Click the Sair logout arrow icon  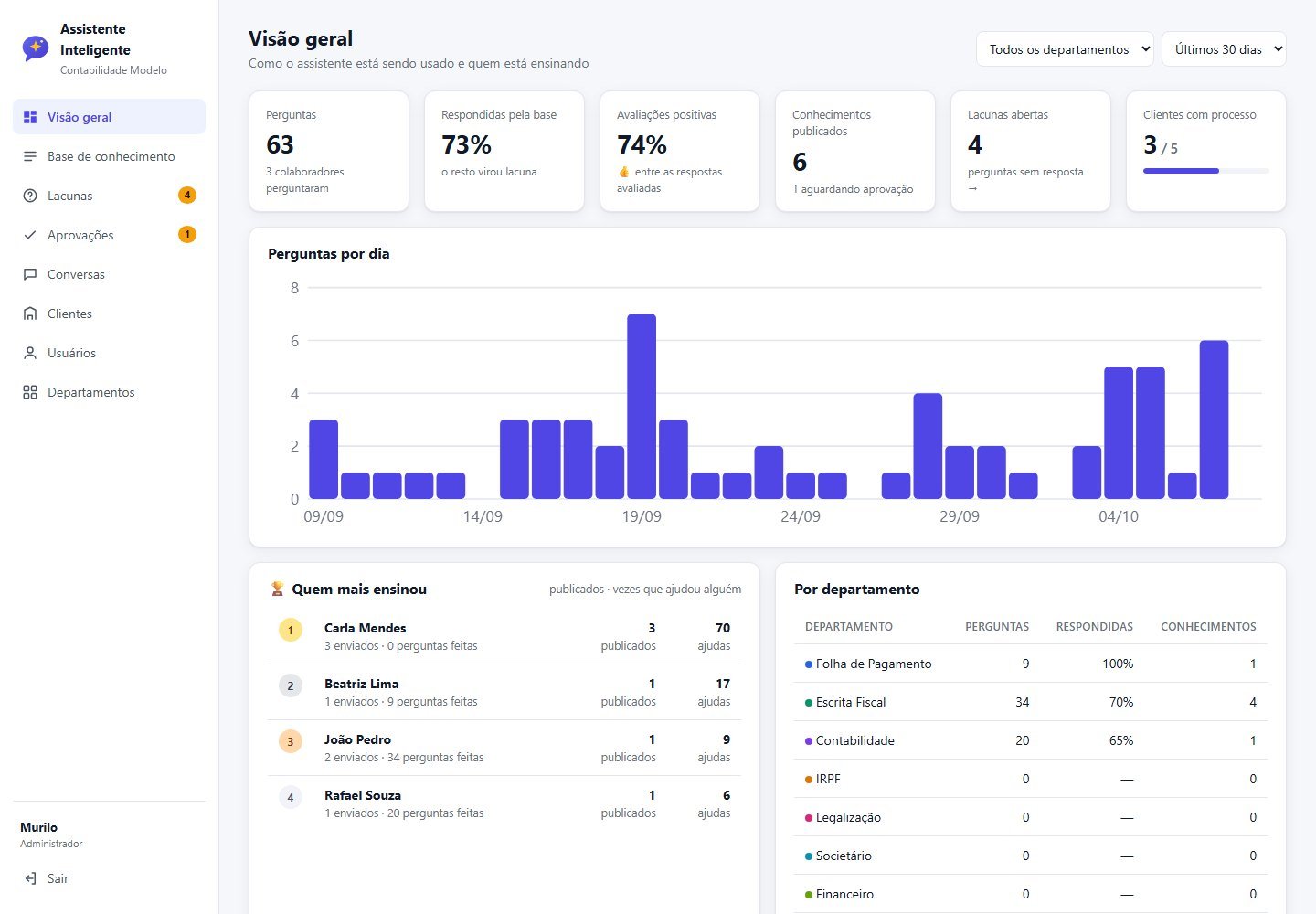pyautogui.click(x=30, y=878)
